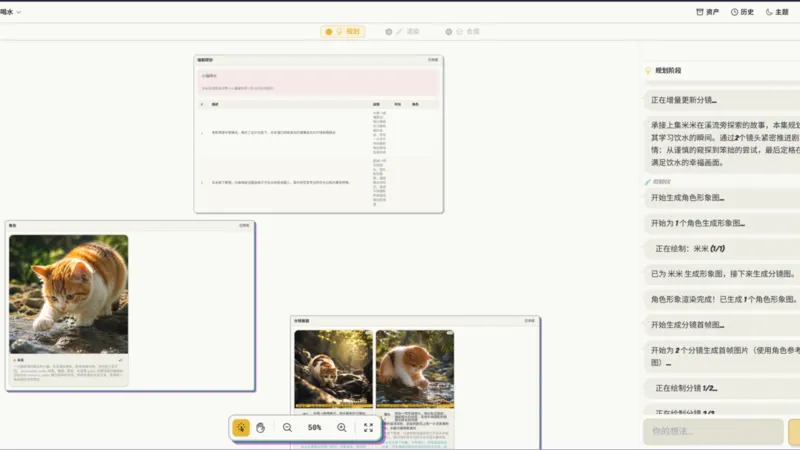
Task: Select the second storyboard cat frame
Action: click(x=415, y=369)
